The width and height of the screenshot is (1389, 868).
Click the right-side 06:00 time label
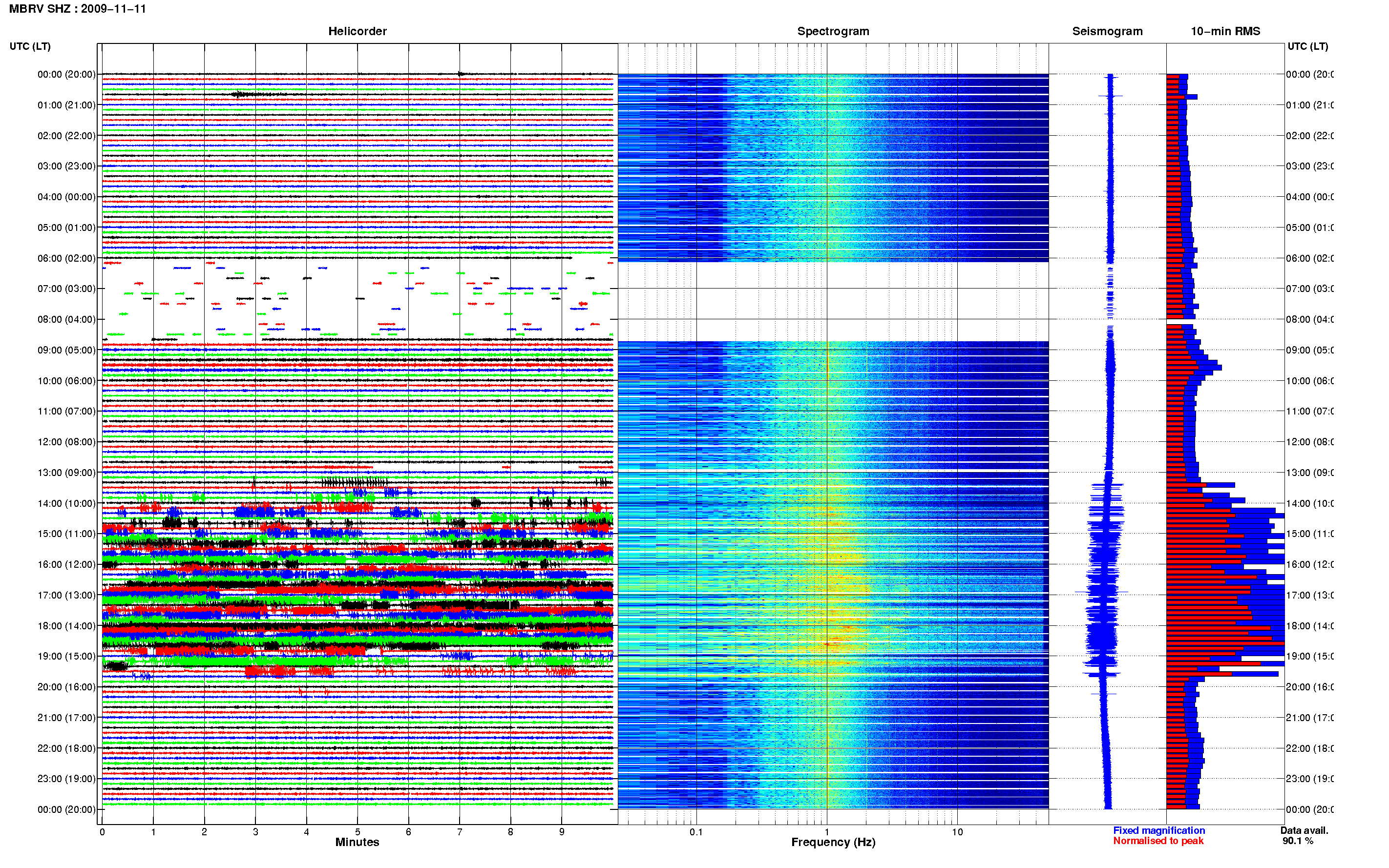[1310, 258]
